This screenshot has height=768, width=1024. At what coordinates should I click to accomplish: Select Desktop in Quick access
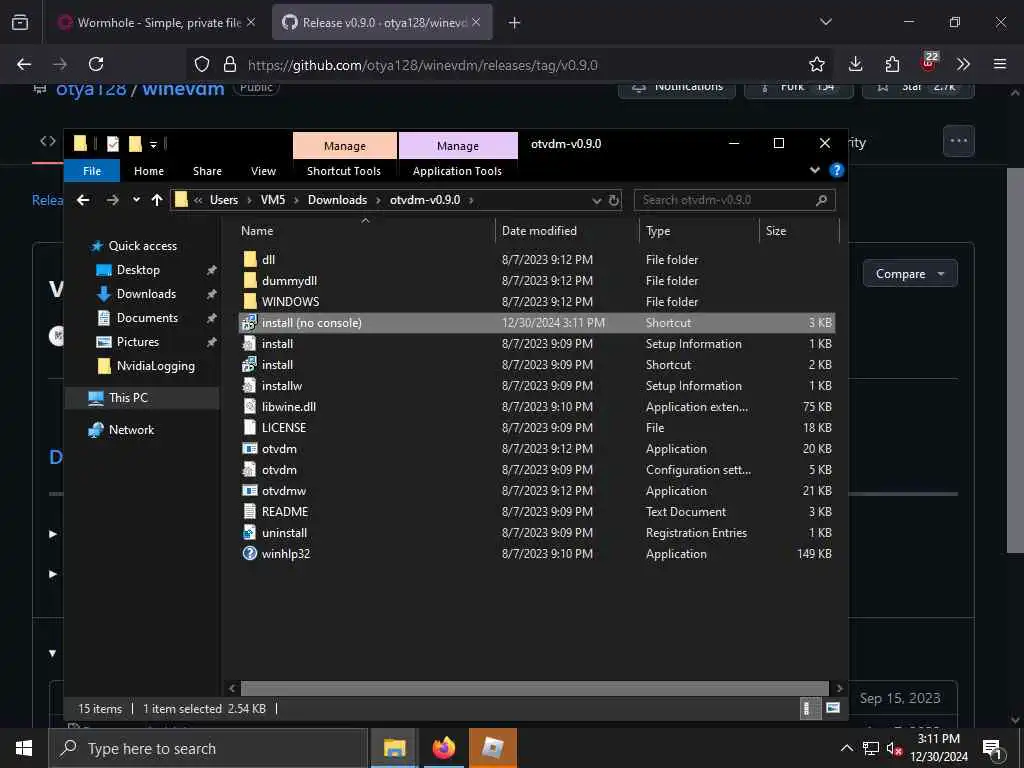click(x=138, y=270)
